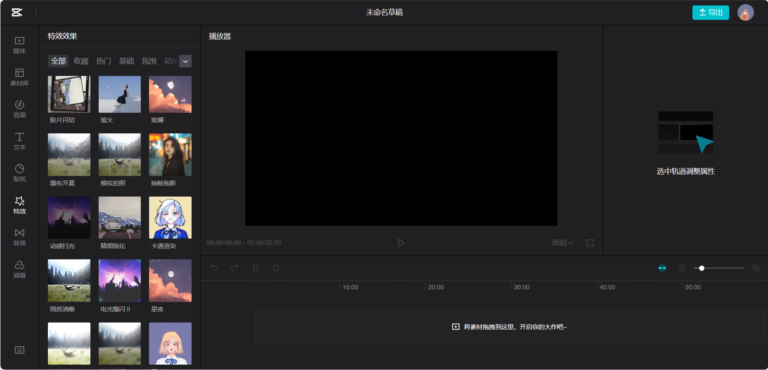Open the 贴纸 stickers panel
768x370 pixels.
click(20, 173)
